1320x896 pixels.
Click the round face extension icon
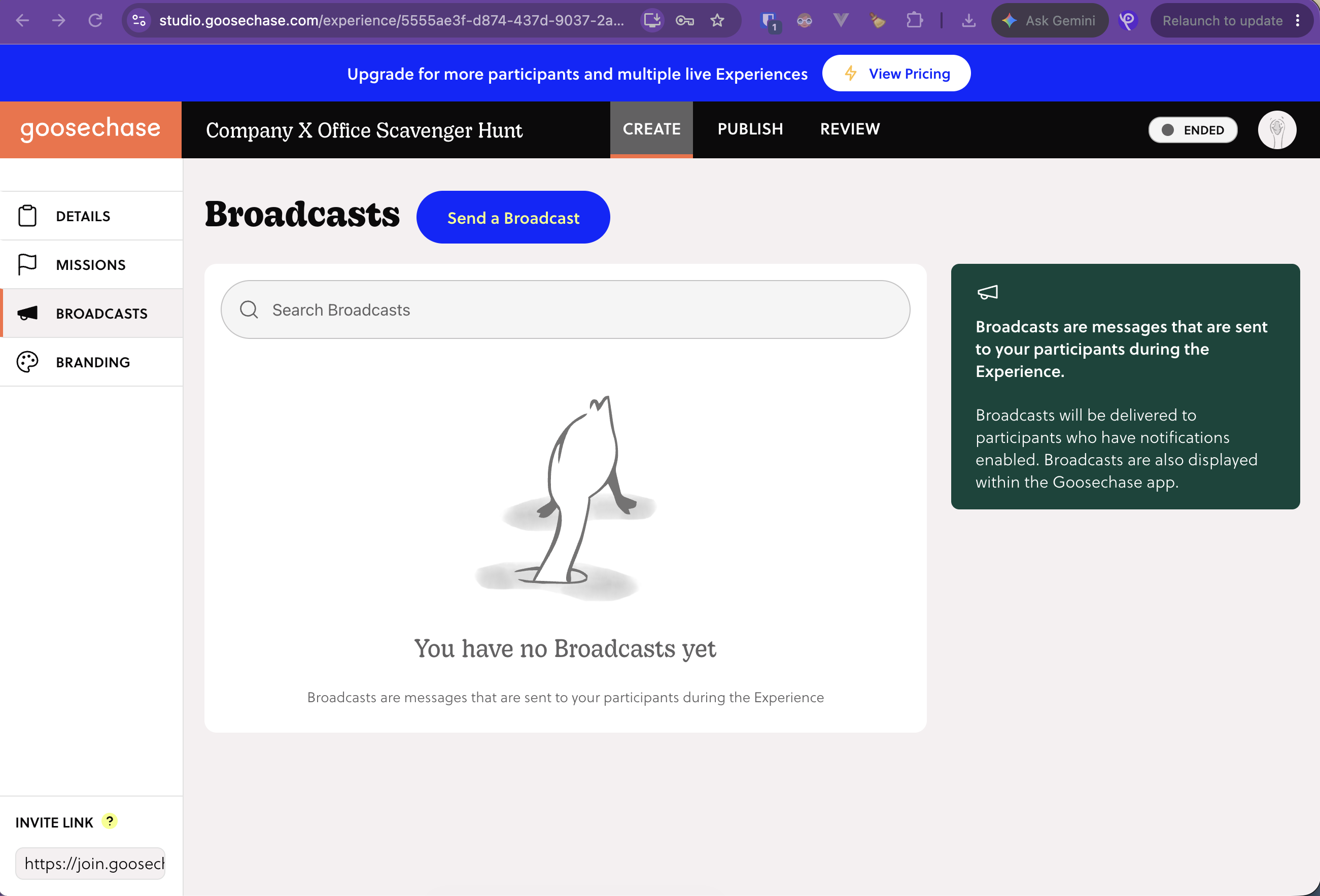[x=804, y=20]
